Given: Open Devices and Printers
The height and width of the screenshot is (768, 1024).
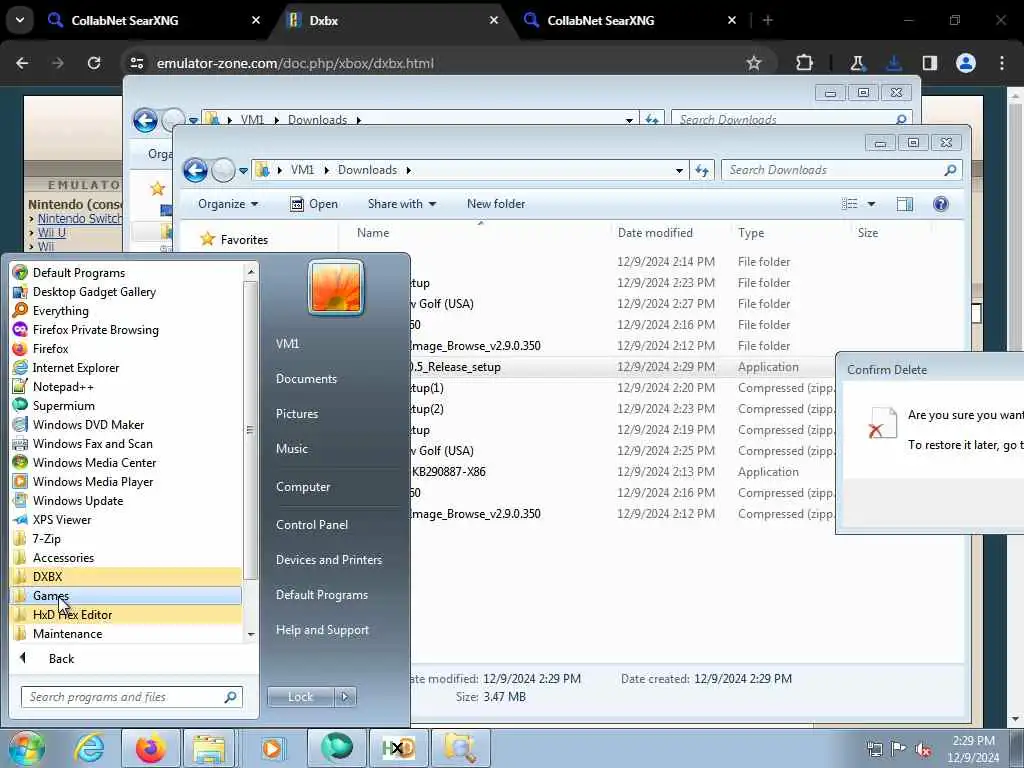Looking at the screenshot, I should (328, 560).
